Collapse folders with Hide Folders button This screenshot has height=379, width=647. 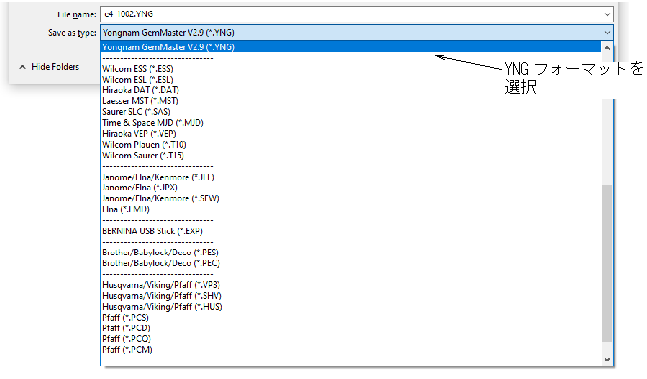tap(49, 67)
